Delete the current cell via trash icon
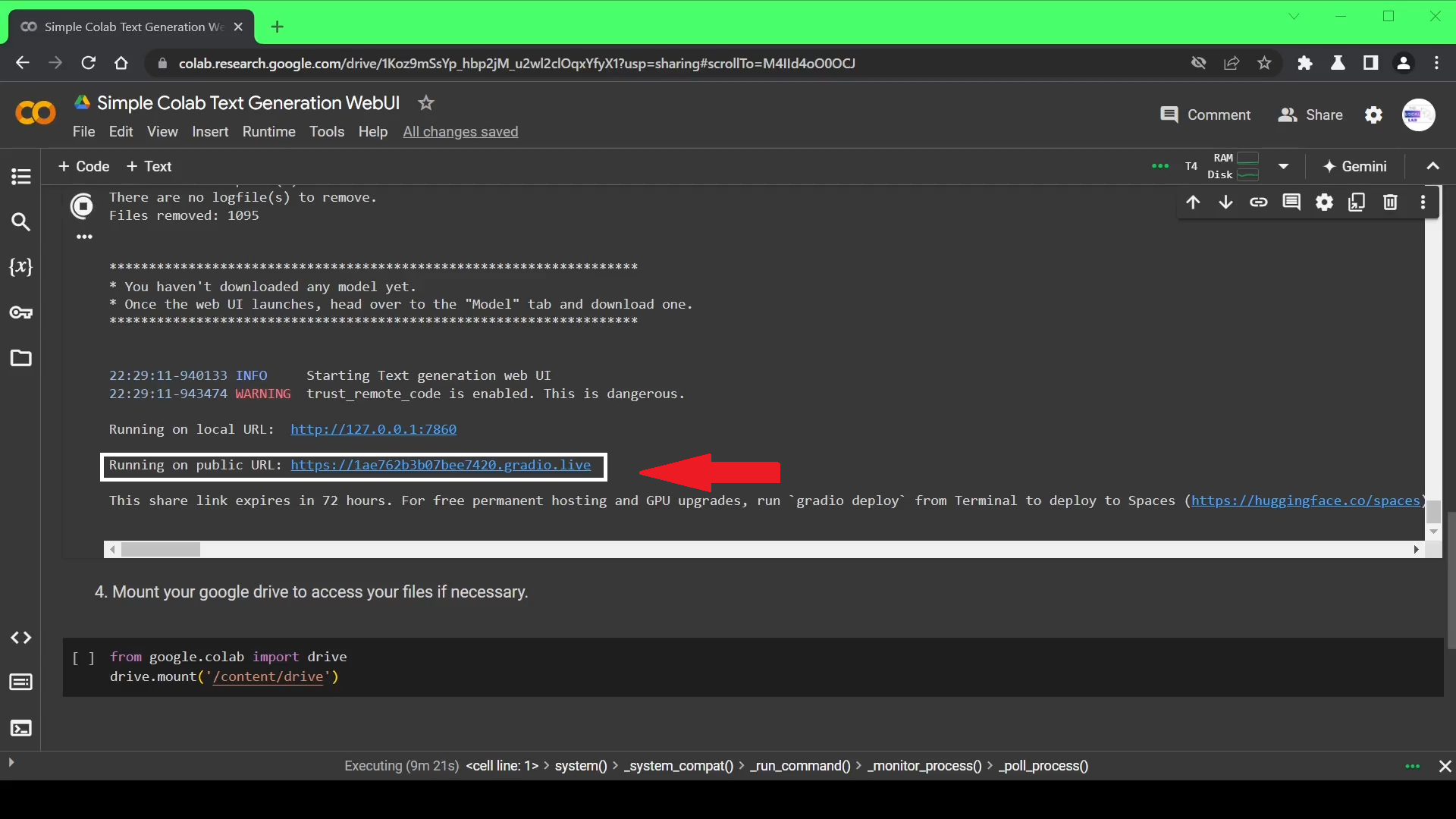The height and width of the screenshot is (819, 1456). pos(1390,202)
